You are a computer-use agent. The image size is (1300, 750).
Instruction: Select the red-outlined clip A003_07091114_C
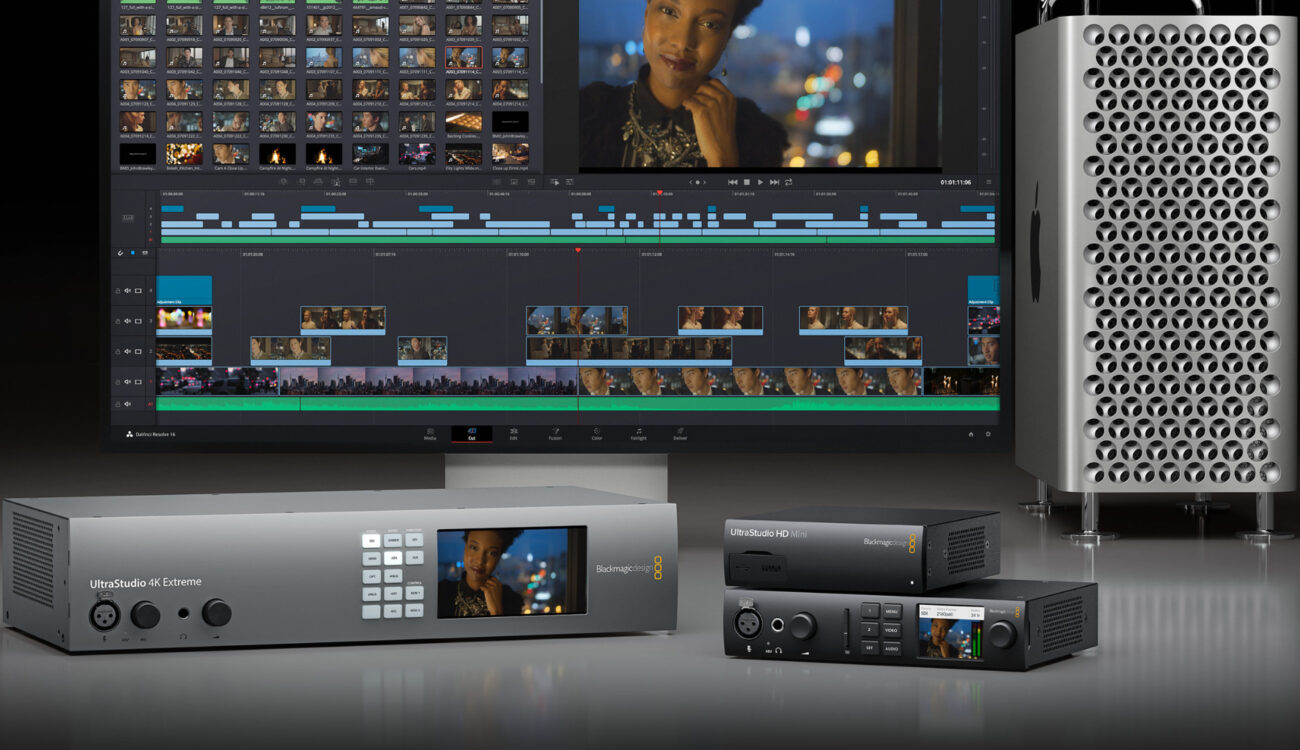pyautogui.click(x=463, y=58)
